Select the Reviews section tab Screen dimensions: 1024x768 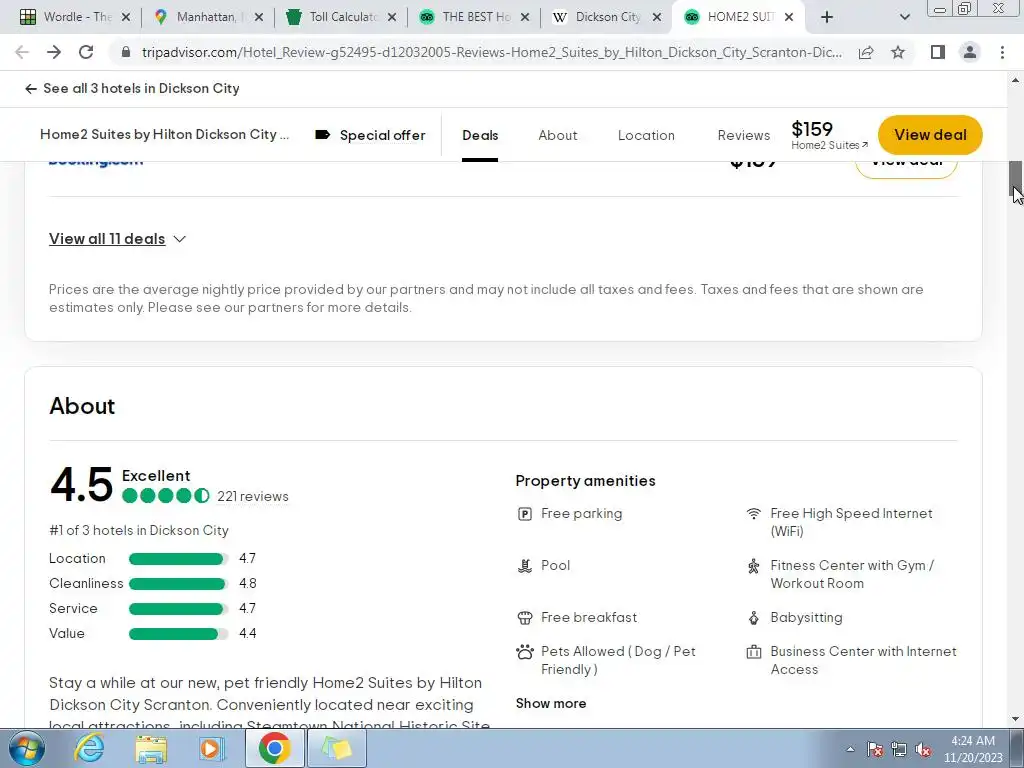point(744,135)
